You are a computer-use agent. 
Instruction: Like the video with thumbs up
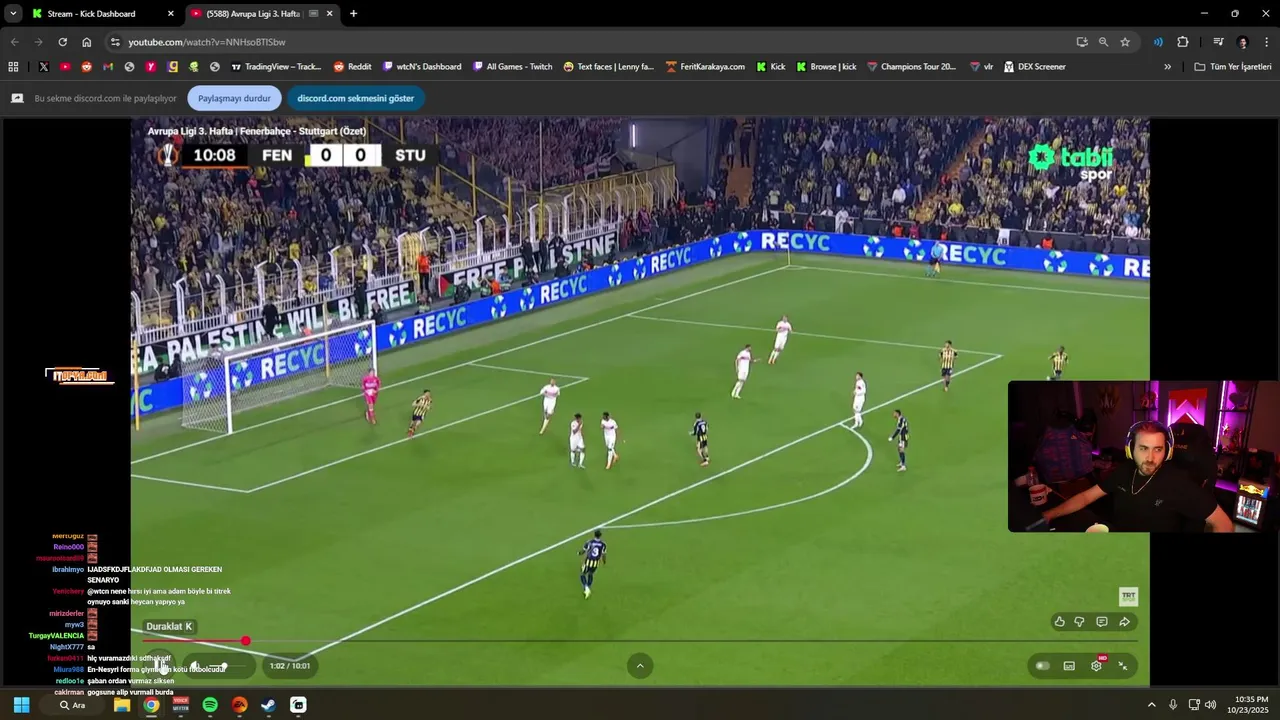tap(1059, 622)
